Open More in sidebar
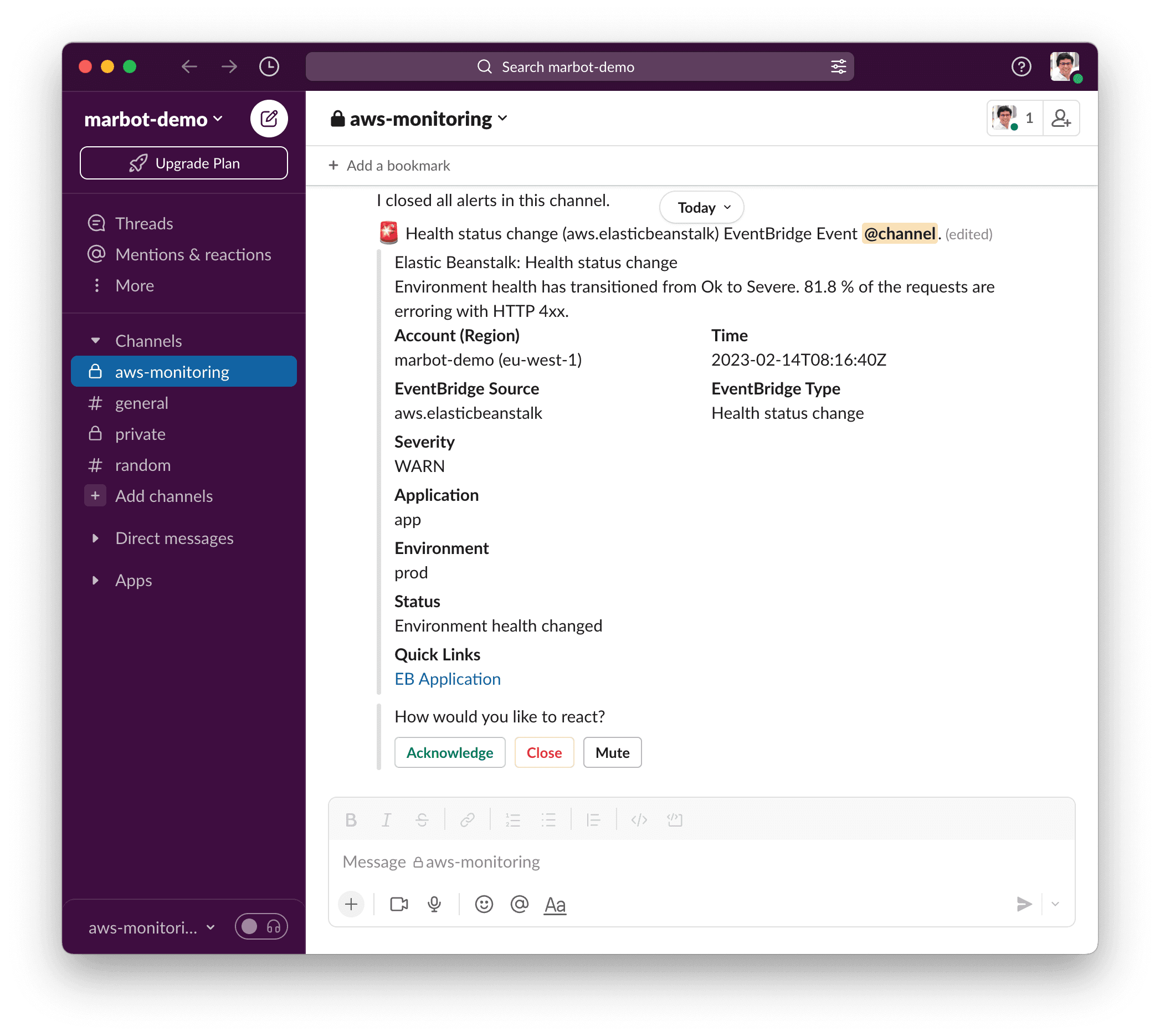 pos(184,285)
